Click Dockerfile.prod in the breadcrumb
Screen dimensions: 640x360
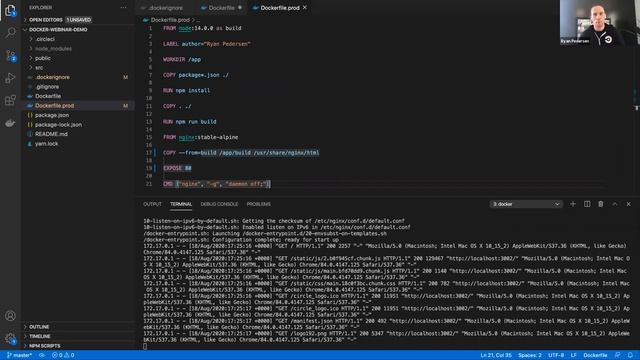170,20
